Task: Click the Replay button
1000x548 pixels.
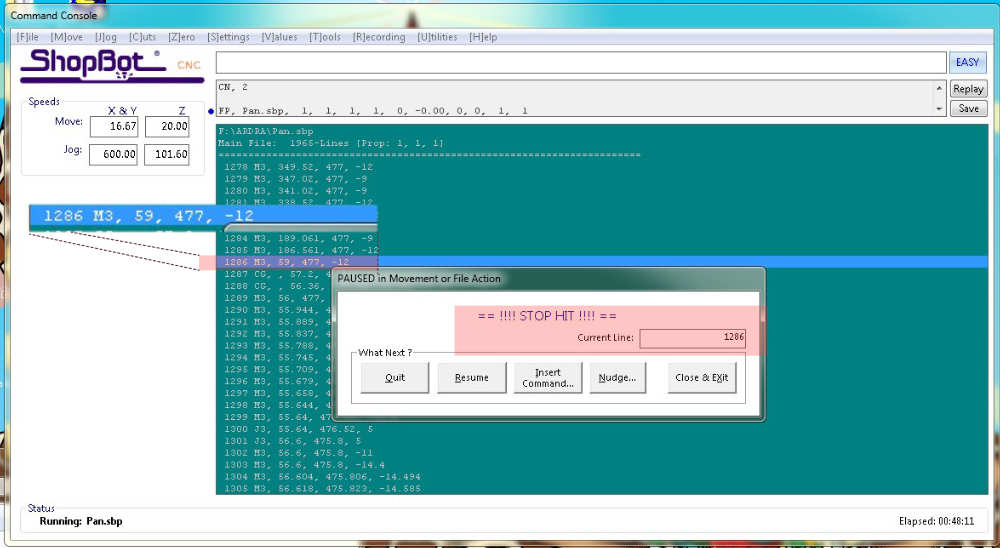Action: coord(968,89)
